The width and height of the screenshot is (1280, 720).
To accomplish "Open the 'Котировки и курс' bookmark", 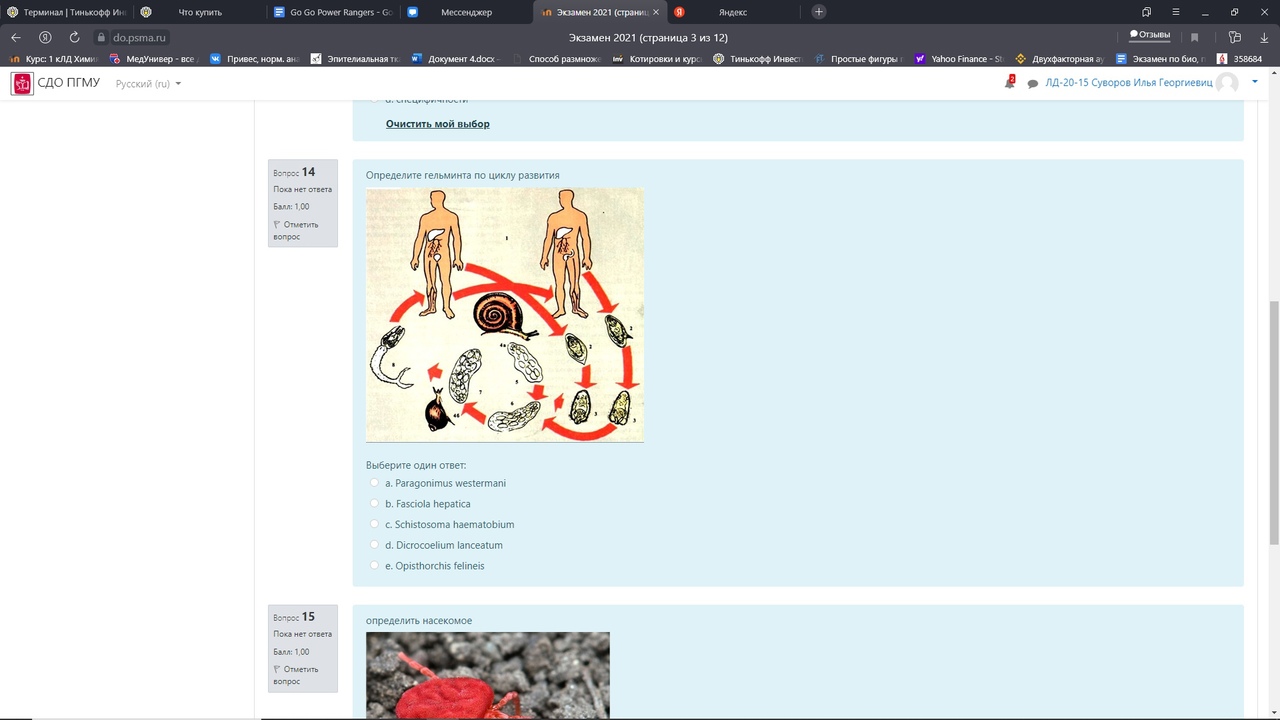I will 656,59.
